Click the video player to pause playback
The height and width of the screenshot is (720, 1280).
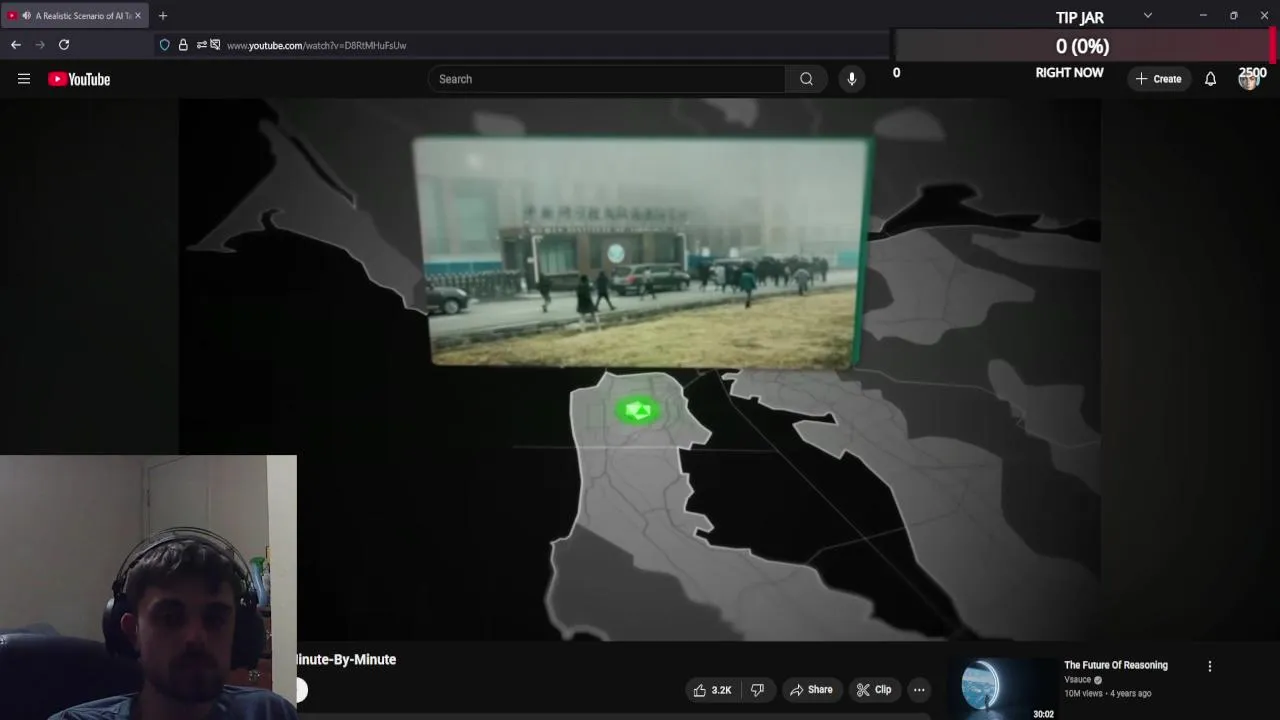click(640, 370)
